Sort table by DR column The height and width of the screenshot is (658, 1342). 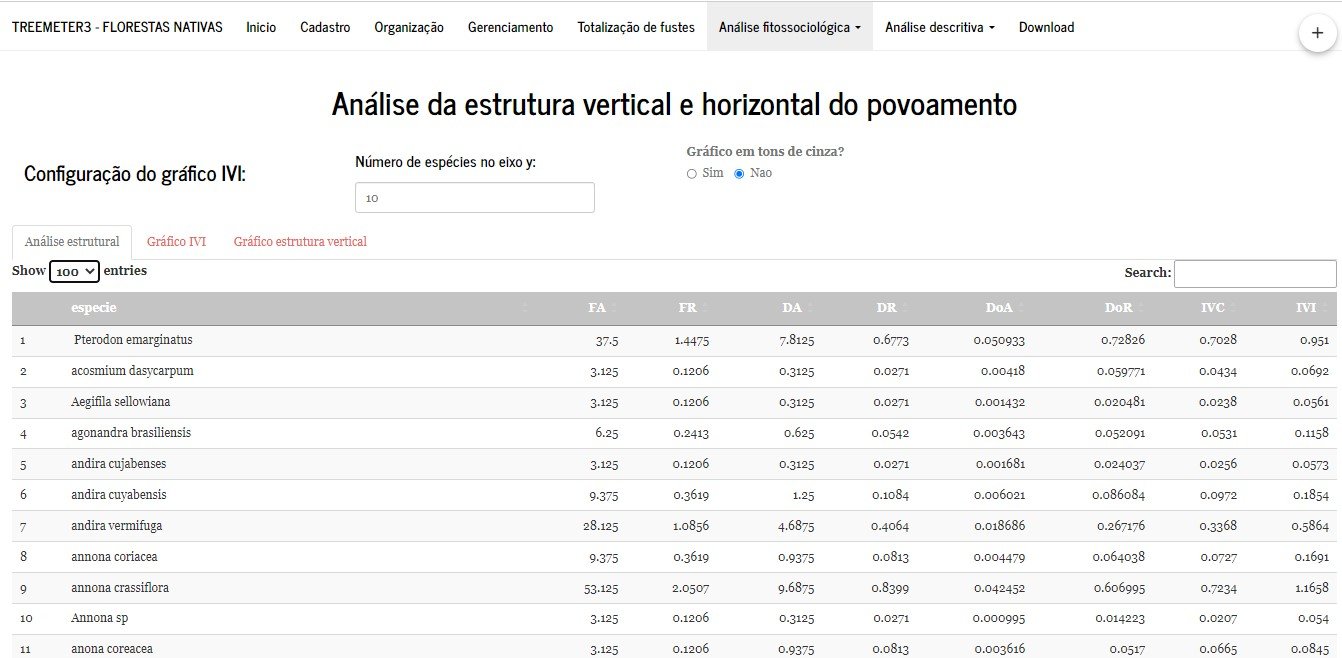coord(887,308)
